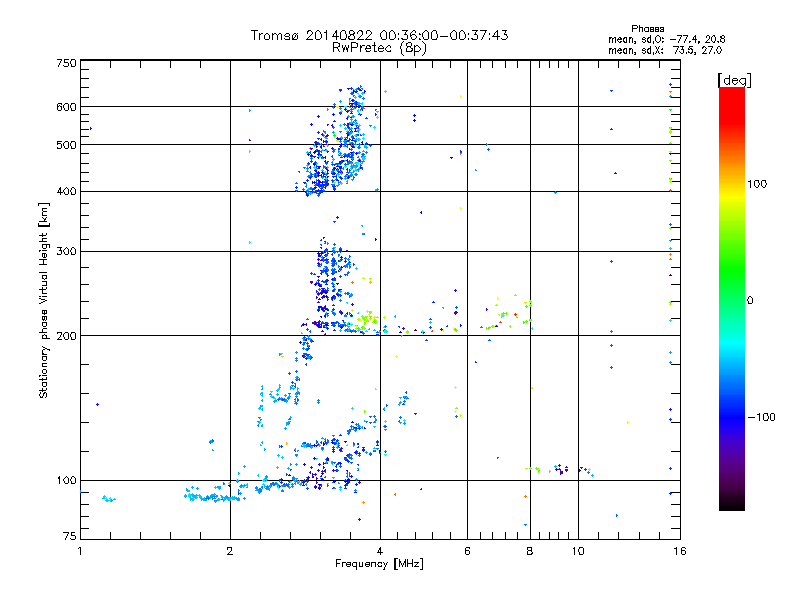The image size is (800, 600).
Task: Click the 'Phases' header text
Action: coord(647,29)
